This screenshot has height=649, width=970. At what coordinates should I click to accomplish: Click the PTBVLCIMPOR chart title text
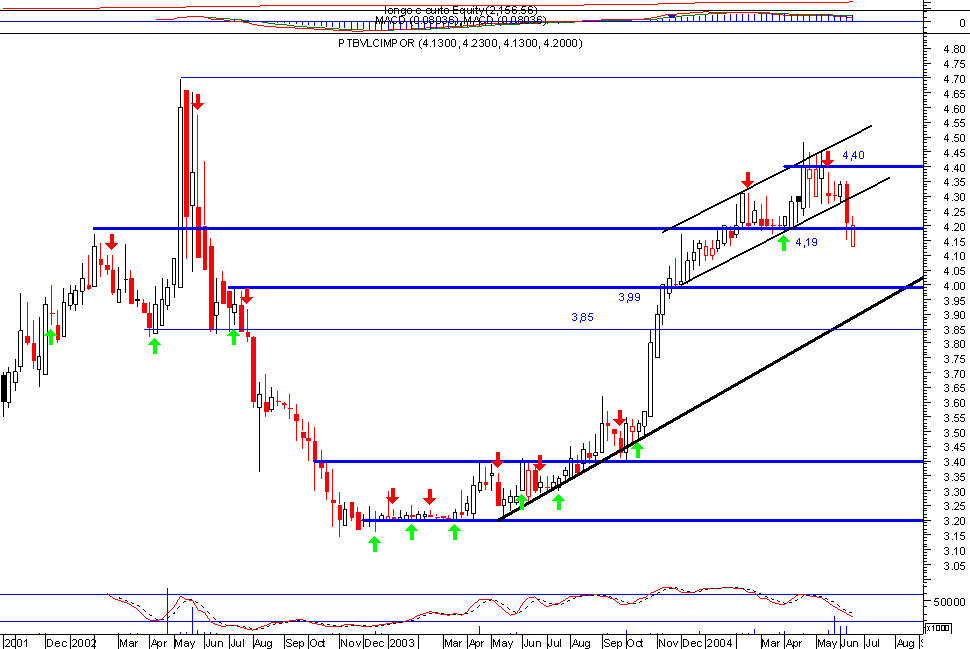click(460, 43)
